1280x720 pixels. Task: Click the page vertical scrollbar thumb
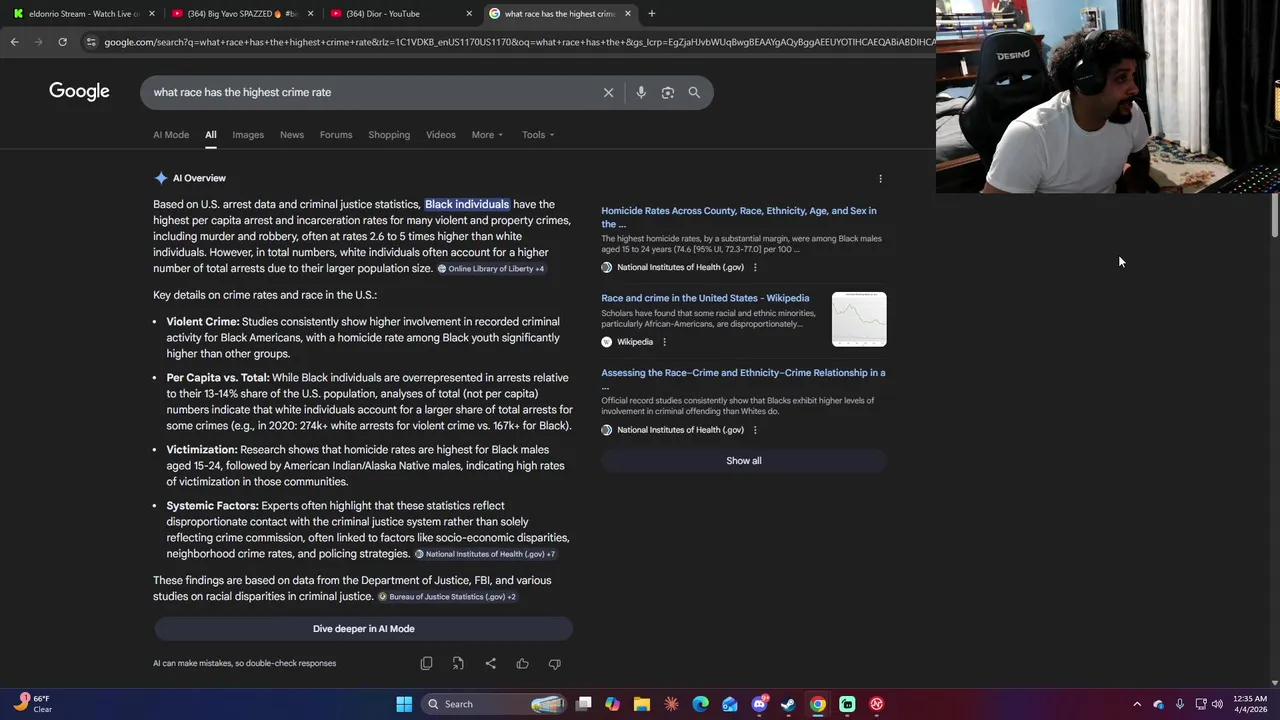tap(1275, 216)
